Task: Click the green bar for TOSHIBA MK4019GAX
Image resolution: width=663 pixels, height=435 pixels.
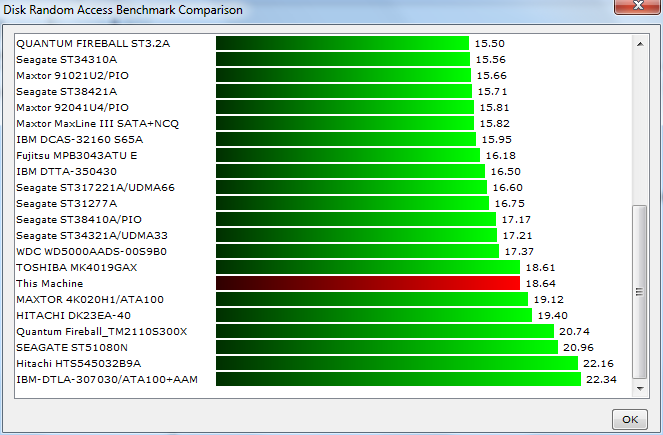Action: pos(368,267)
